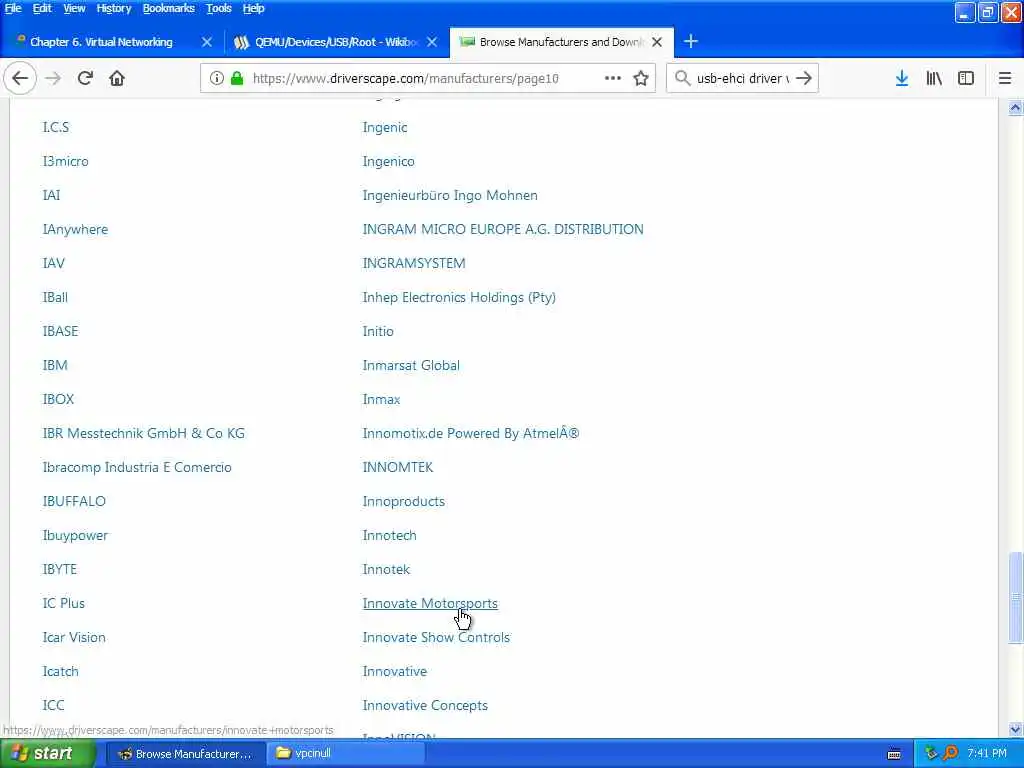
Task: Open the Inhep Electronics Holdings (Pty) link
Action: pos(459,297)
